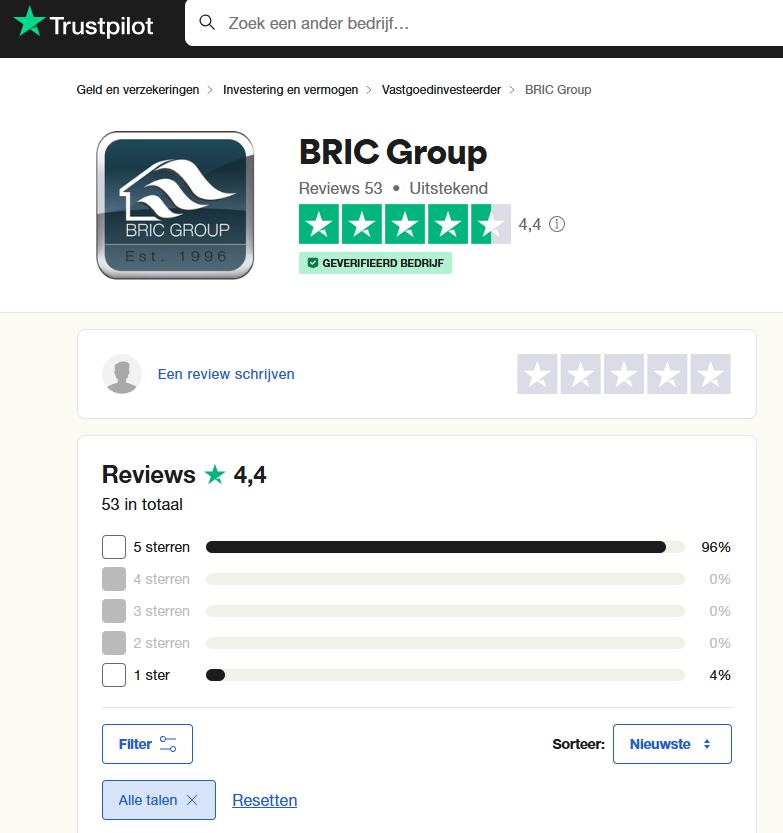This screenshot has width=783, height=833.
Task: Check the '1 ster' filter checkbox
Action: click(114, 675)
